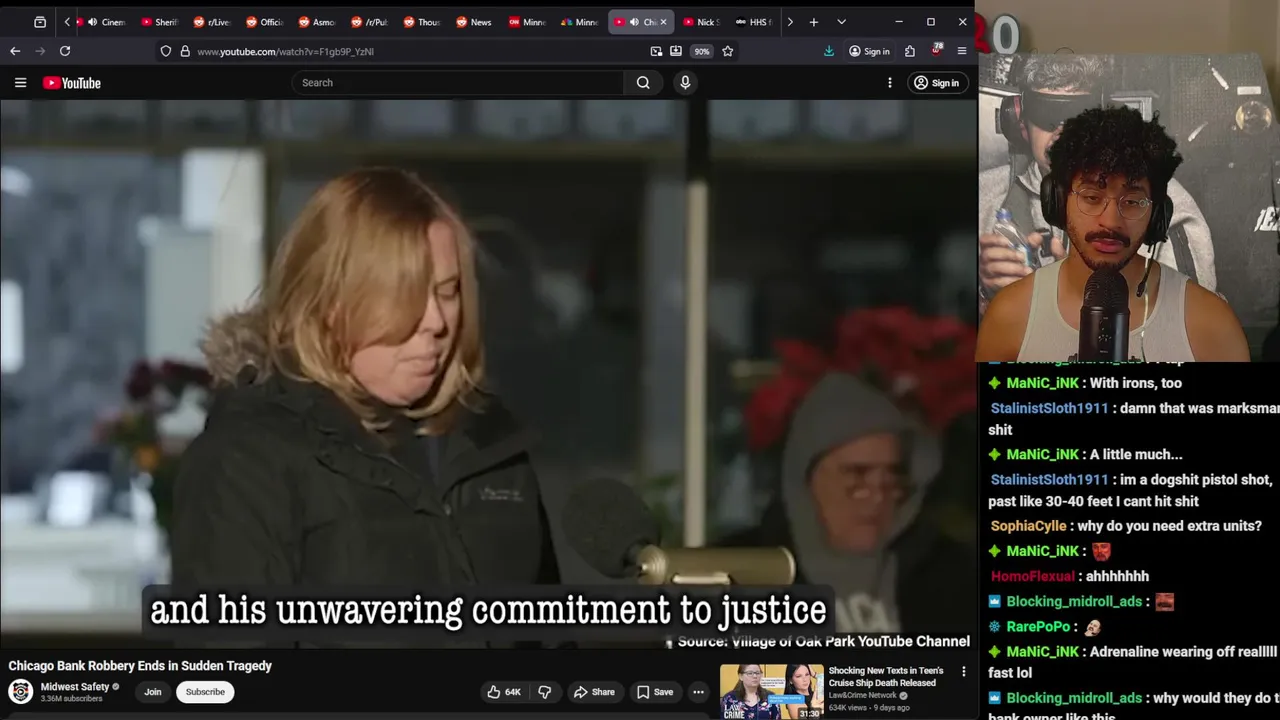Image resolution: width=1280 pixels, height=720 pixels.
Task: Open the list all tabs dropdown
Action: pos(841,22)
